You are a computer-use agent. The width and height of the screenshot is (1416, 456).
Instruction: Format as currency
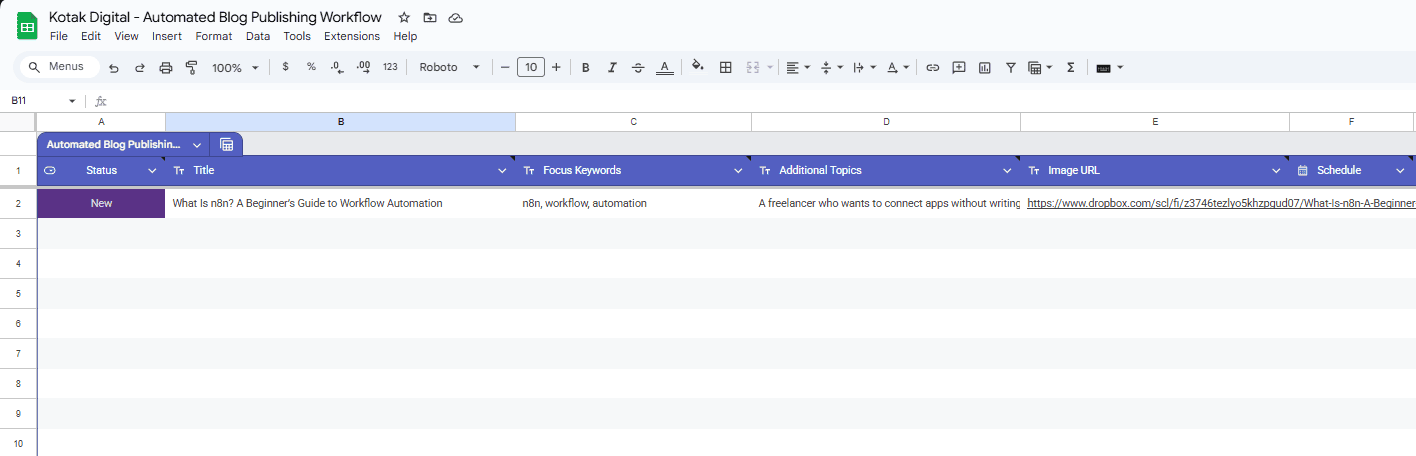coord(286,67)
